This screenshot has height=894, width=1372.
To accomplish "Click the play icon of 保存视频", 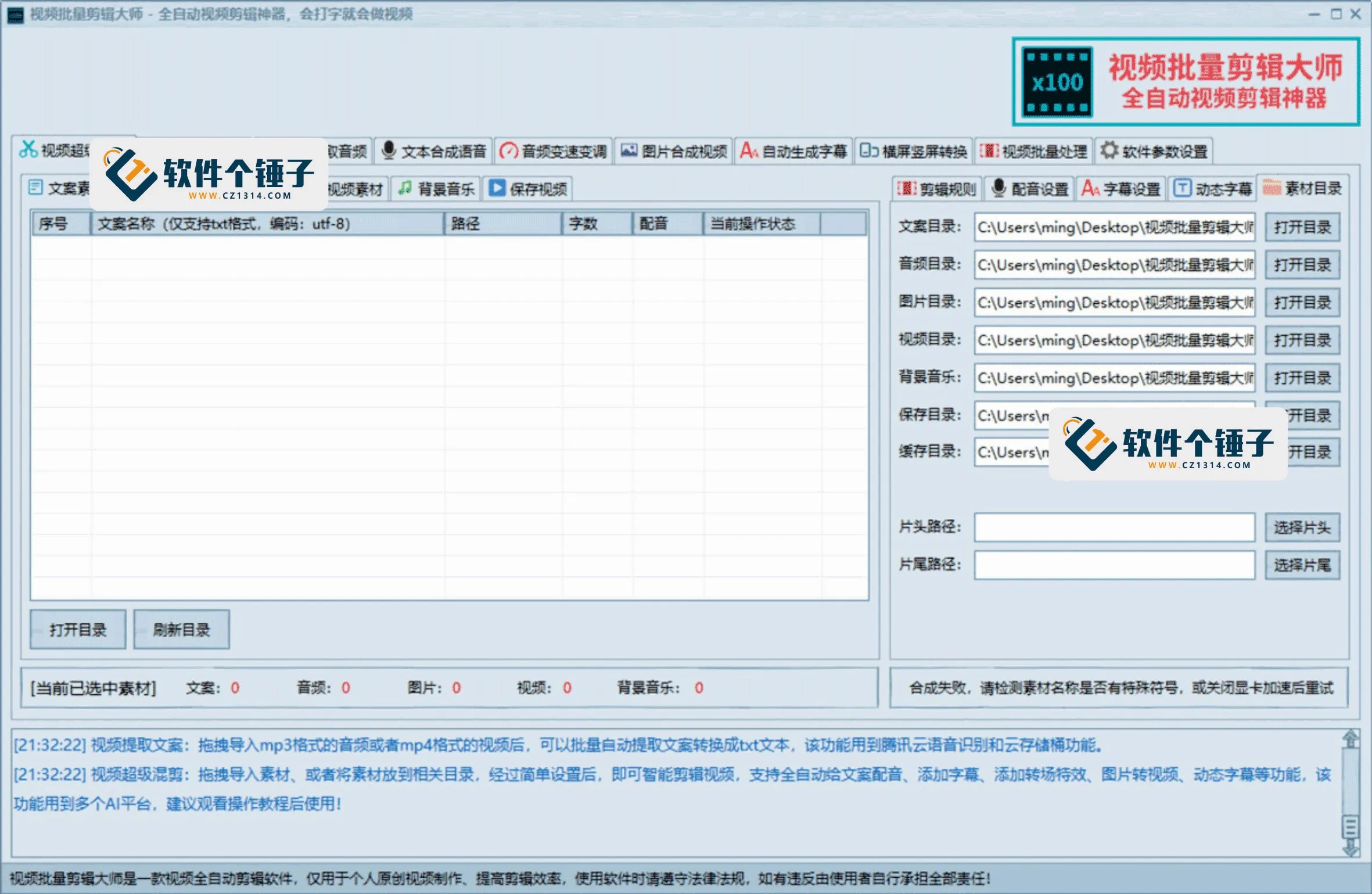I will (497, 188).
